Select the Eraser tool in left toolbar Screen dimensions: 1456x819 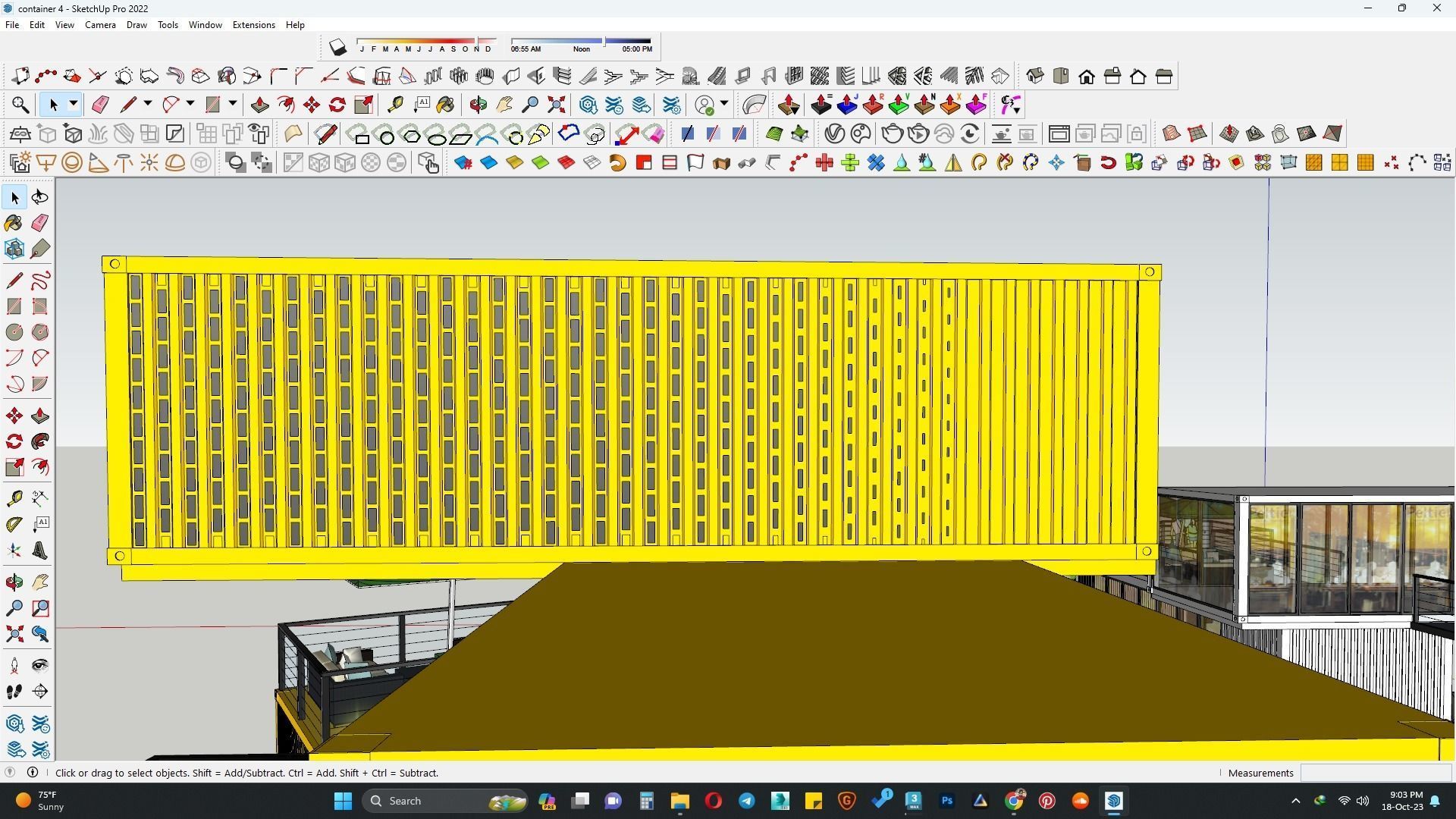[x=40, y=222]
